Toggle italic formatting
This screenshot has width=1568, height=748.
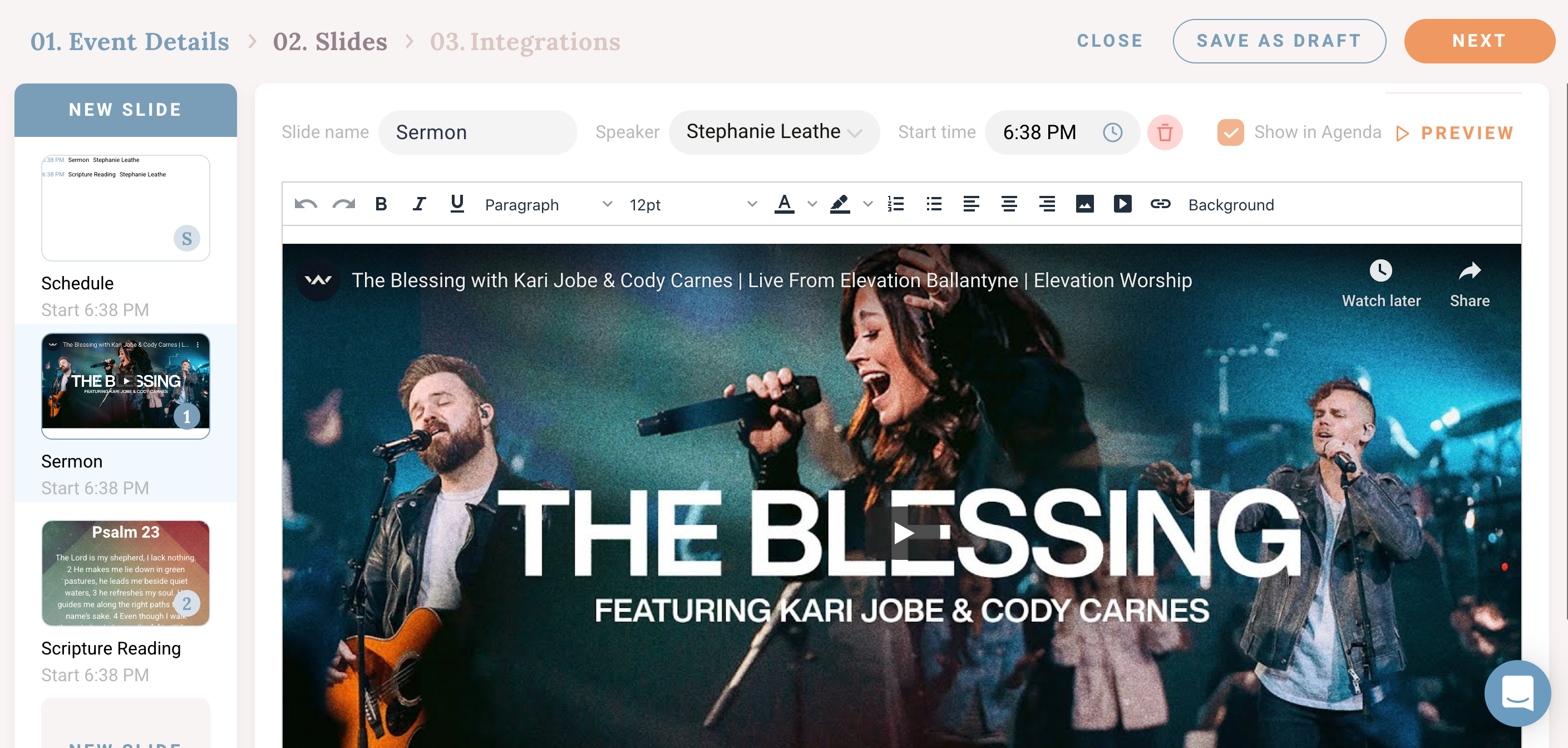419,204
